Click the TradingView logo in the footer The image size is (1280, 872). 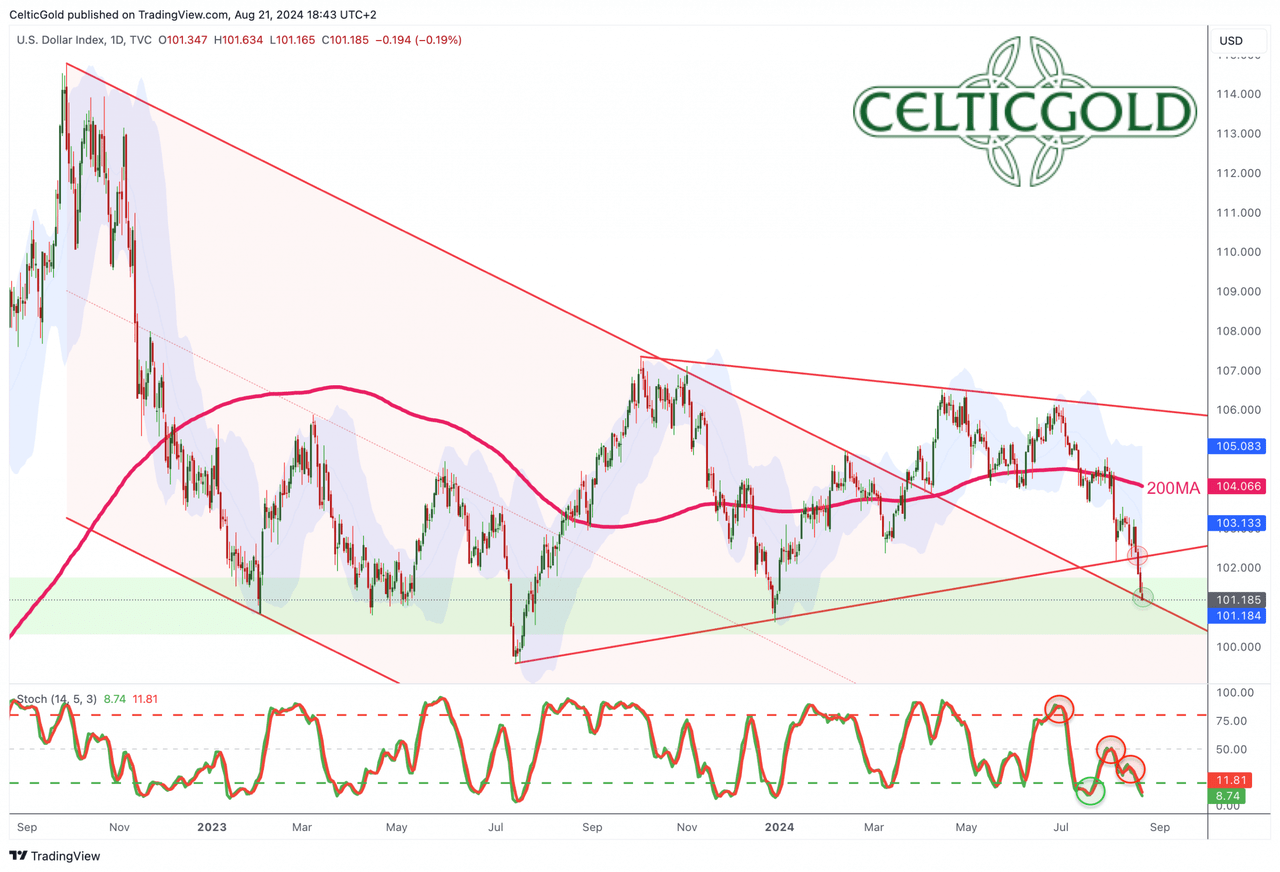[55, 856]
